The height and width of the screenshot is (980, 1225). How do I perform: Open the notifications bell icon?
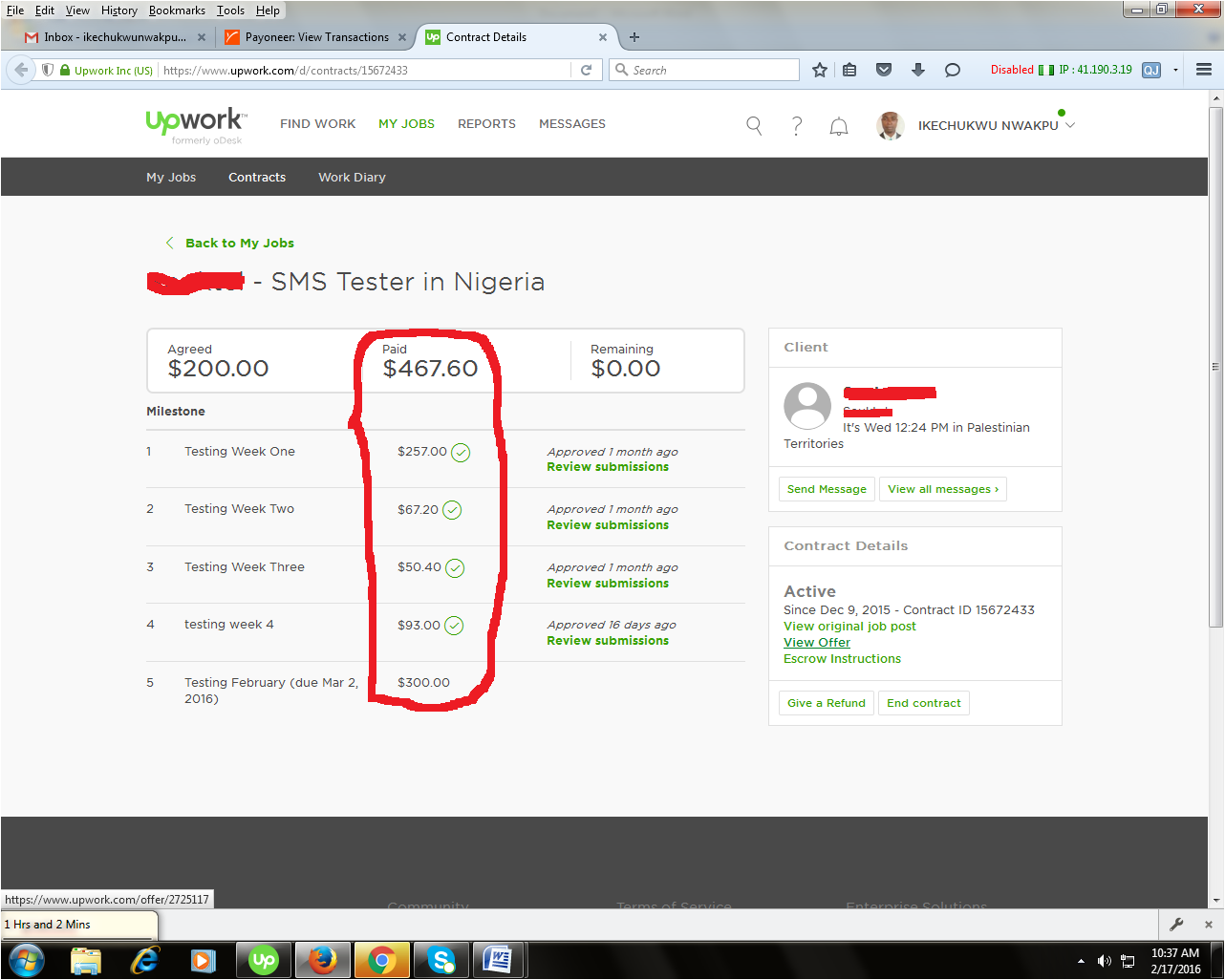(x=839, y=126)
